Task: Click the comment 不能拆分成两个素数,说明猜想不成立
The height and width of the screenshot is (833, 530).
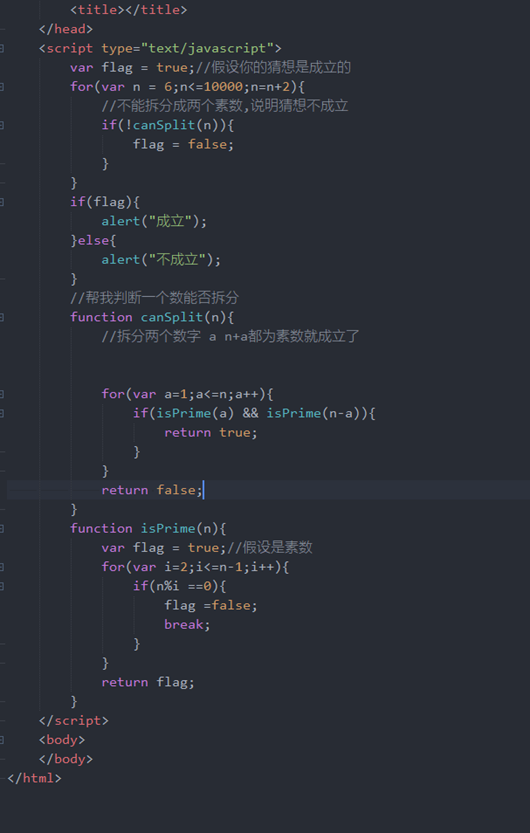Action: [x=225, y=106]
